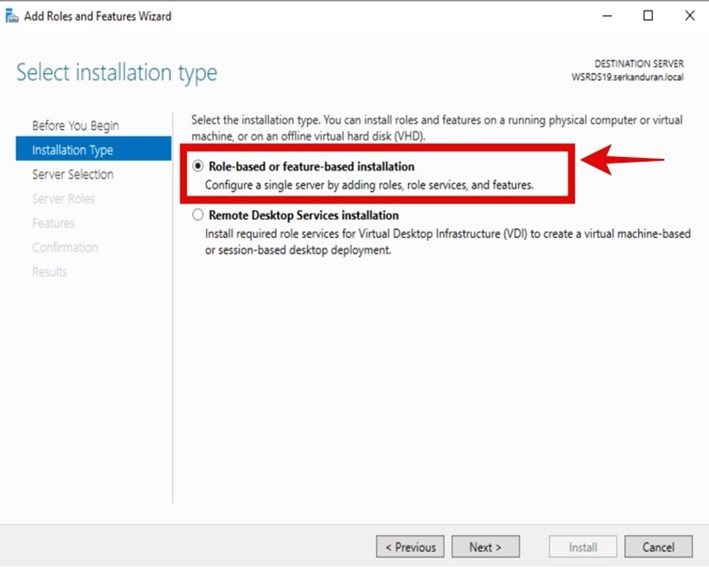The height and width of the screenshot is (567, 709).
Task: Close the Add Roles and Features Wizard
Action: point(690,16)
